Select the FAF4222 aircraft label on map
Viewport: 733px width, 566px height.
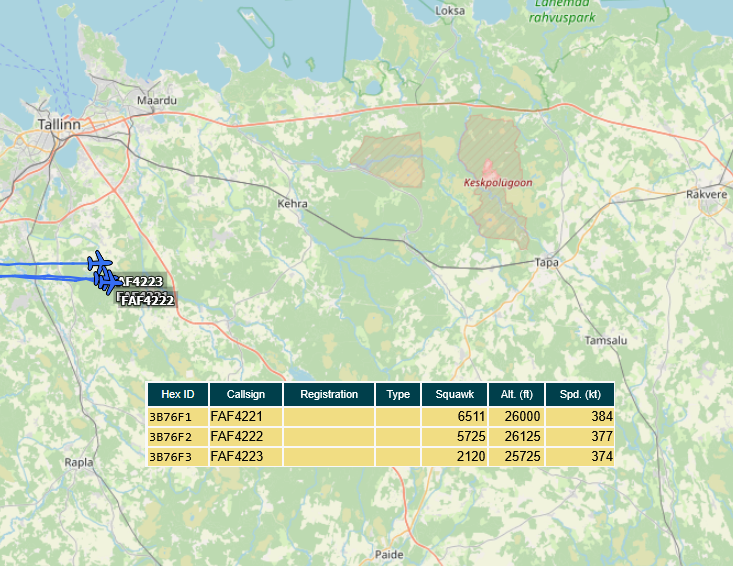pyautogui.click(x=147, y=300)
